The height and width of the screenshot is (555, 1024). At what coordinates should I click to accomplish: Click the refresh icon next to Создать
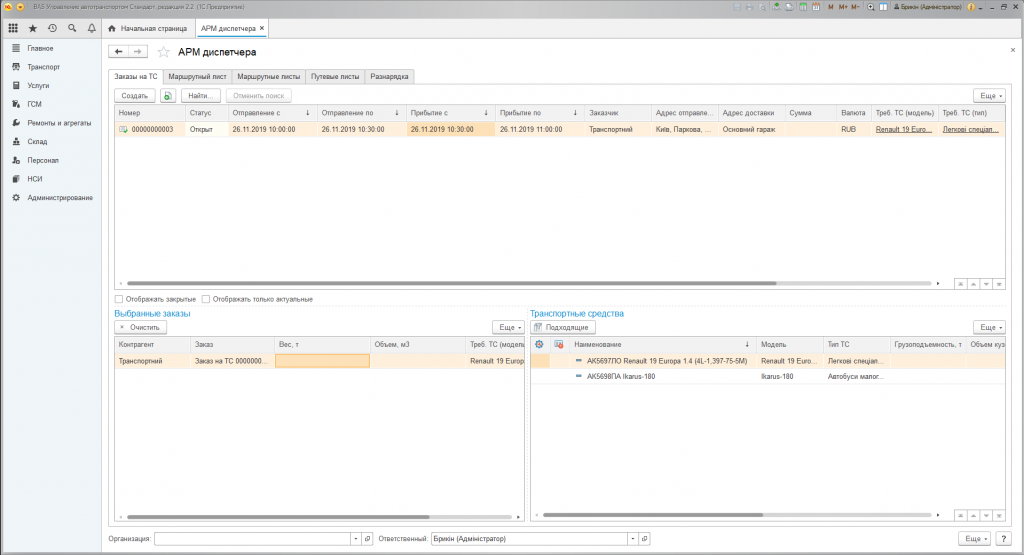168,95
